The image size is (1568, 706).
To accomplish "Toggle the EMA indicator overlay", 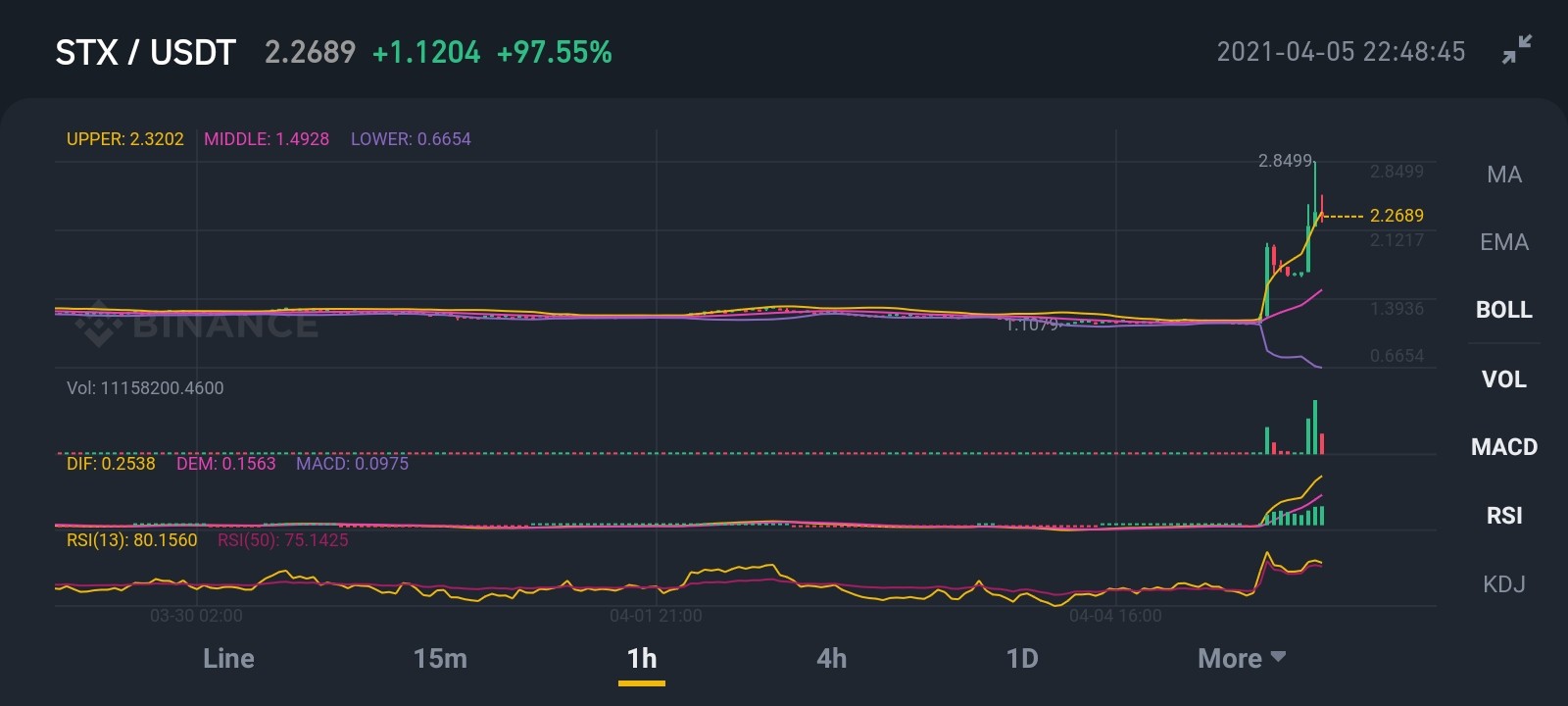I will (x=1504, y=242).
